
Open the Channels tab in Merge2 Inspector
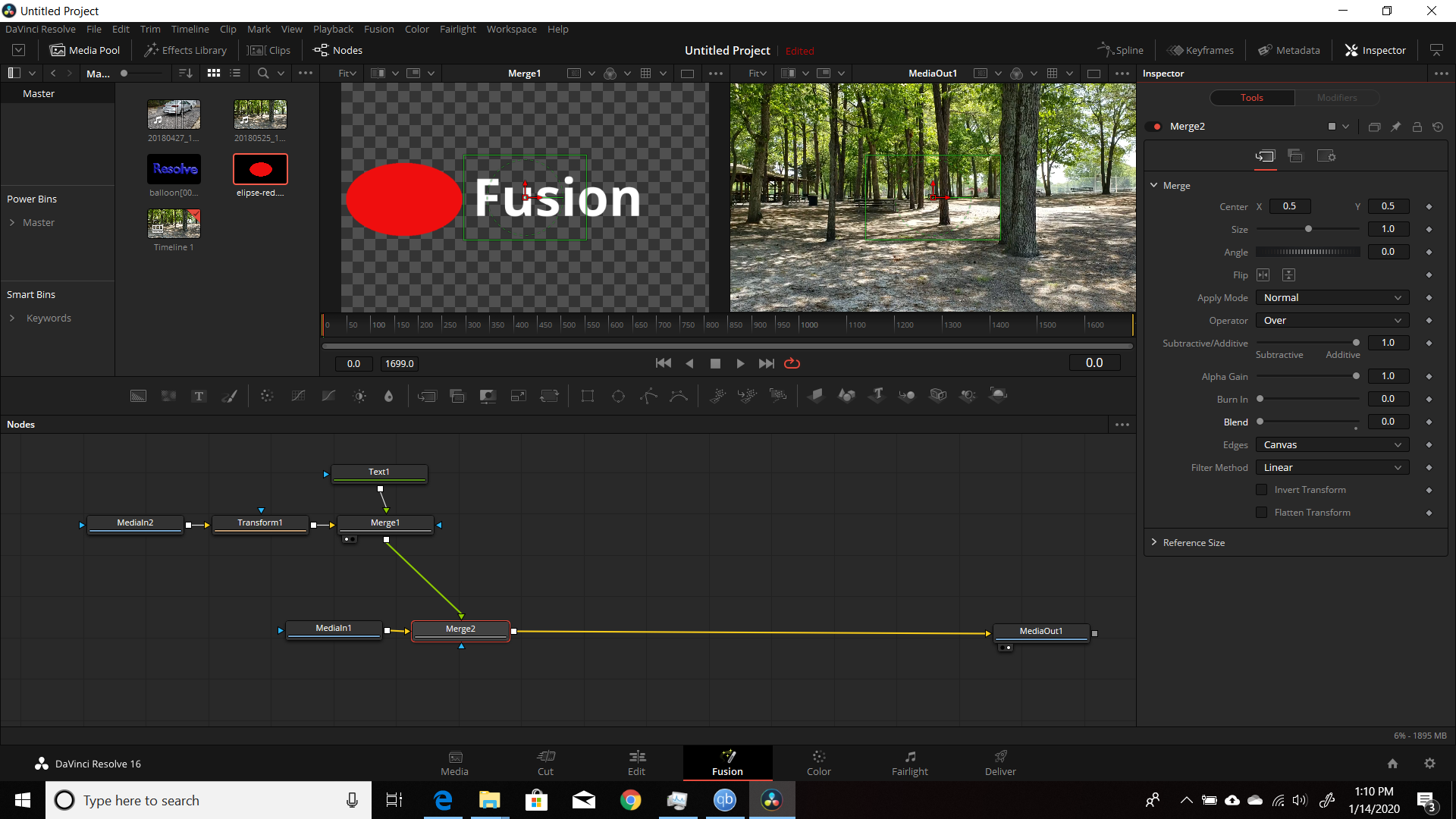click(1295, 155)
